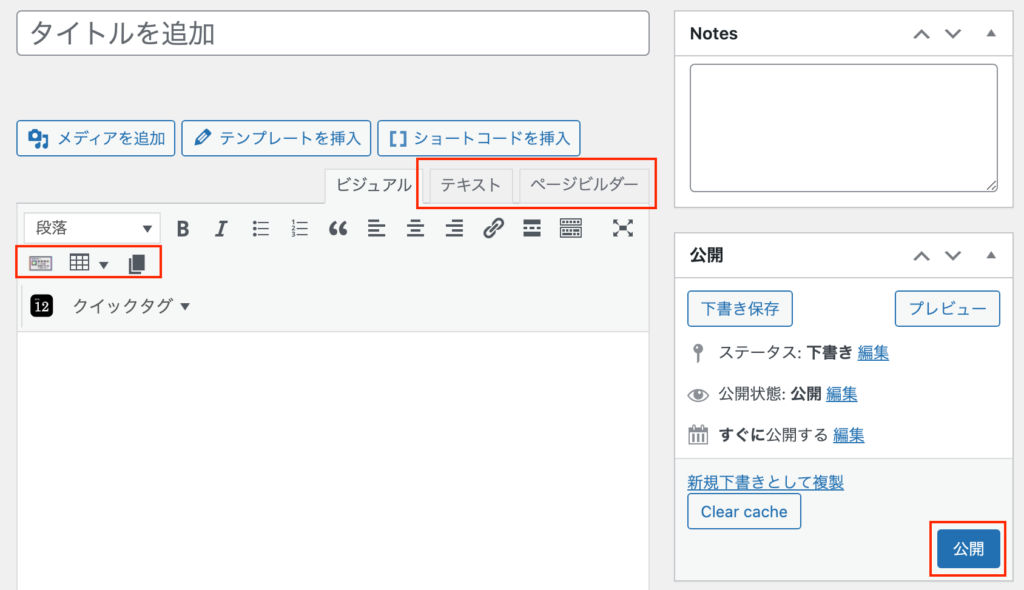This screenshot has width=1024, height=590.
Task: Click 新規下書きとして複製 link
Action: pyautogui.click(x=765, y=482)
